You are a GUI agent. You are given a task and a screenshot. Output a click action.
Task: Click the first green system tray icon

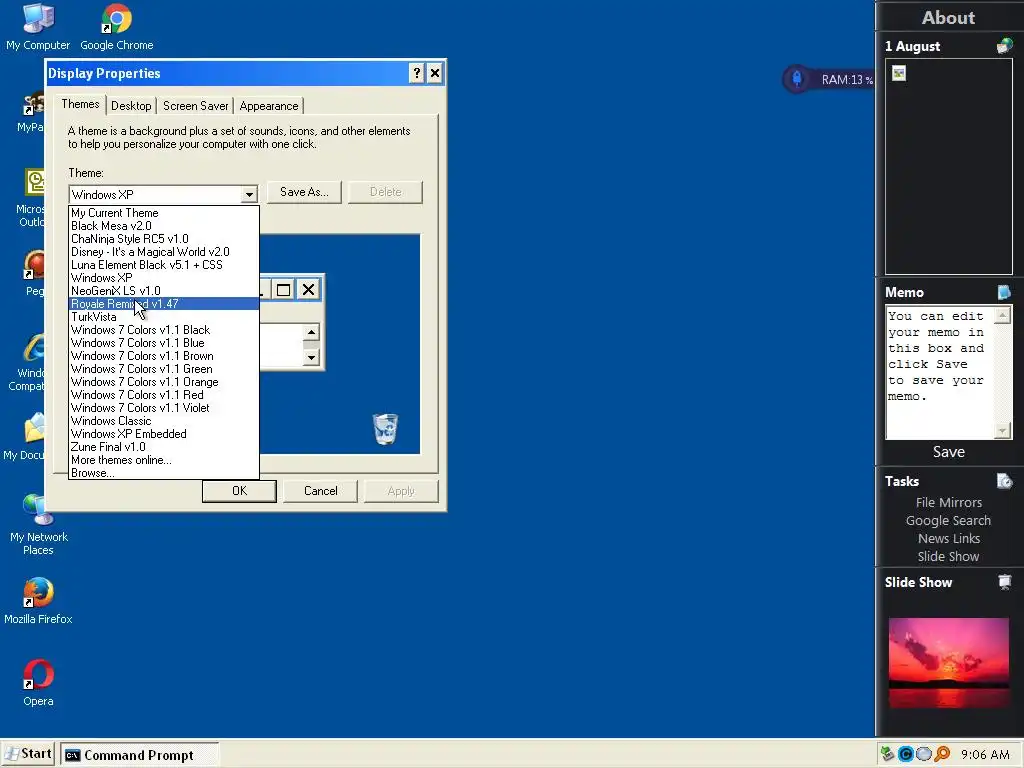[x=887, y=754]
